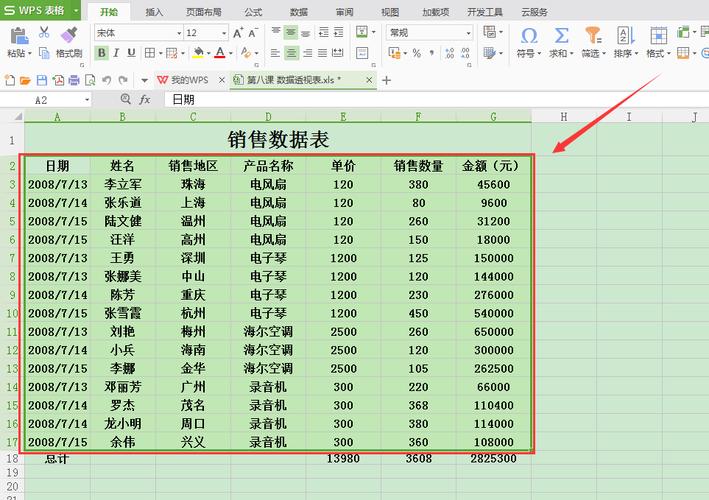Click the distributed alignment icon
The image size is (709, 500).
point(338,53)
